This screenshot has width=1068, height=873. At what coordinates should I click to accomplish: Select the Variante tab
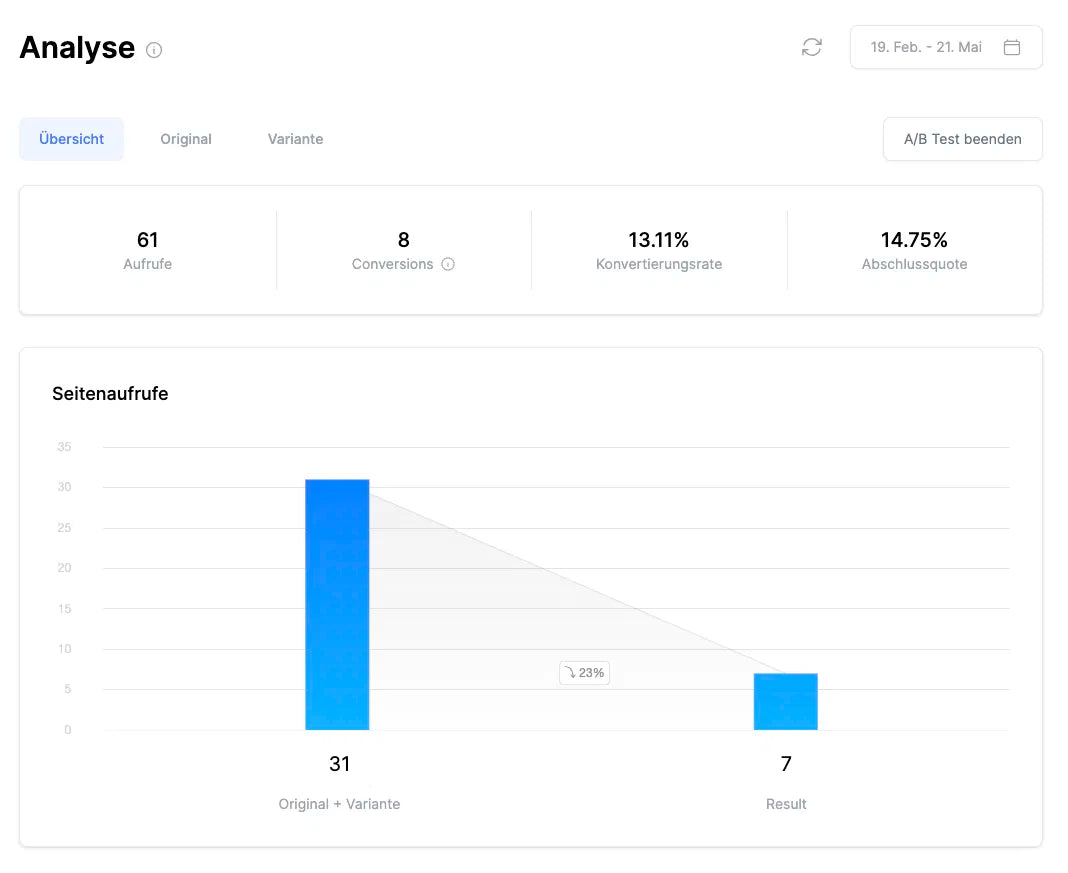tap(295, 139)
